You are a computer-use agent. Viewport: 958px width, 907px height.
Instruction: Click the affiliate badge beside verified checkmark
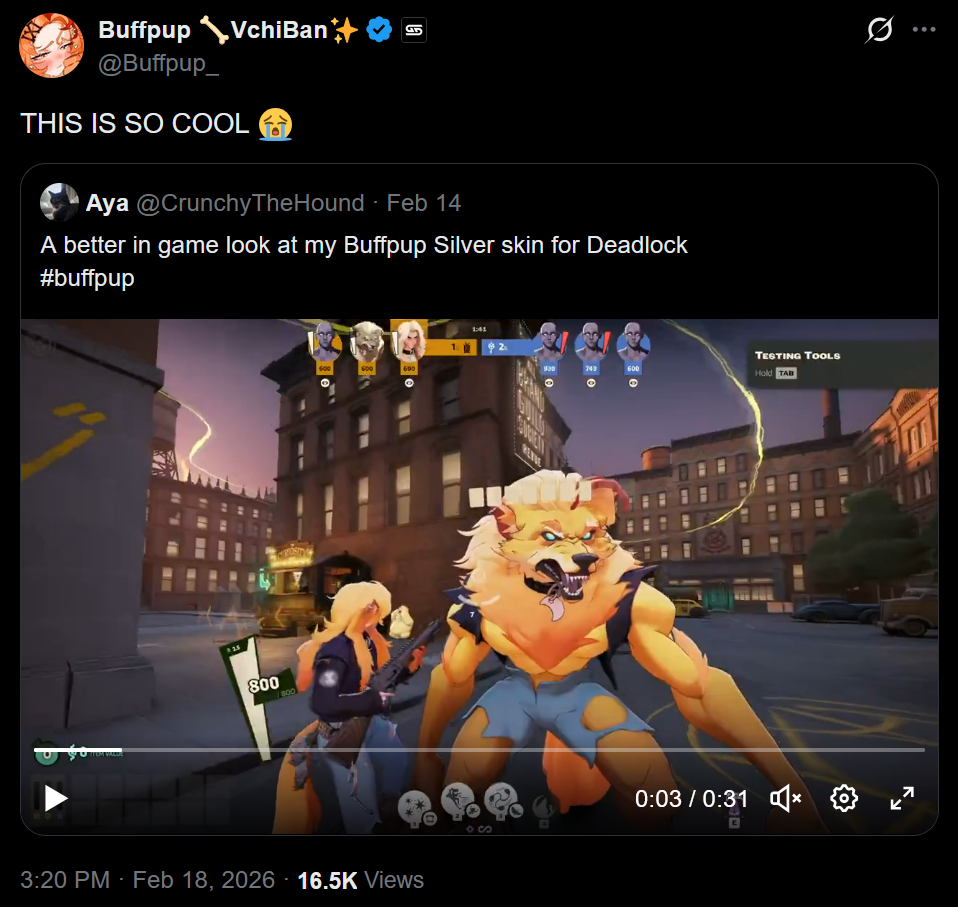[414, 30]
